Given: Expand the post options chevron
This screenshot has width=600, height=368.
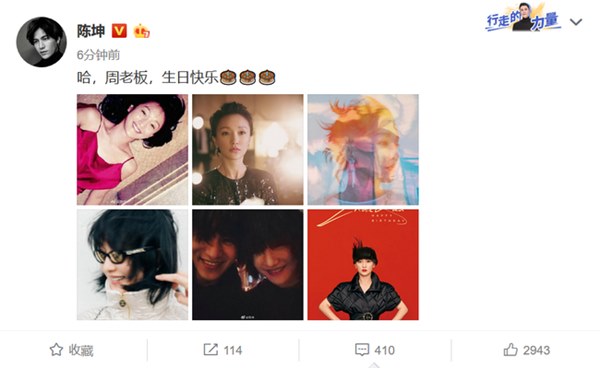Looking at the screenshot, I should pos(576,22).
